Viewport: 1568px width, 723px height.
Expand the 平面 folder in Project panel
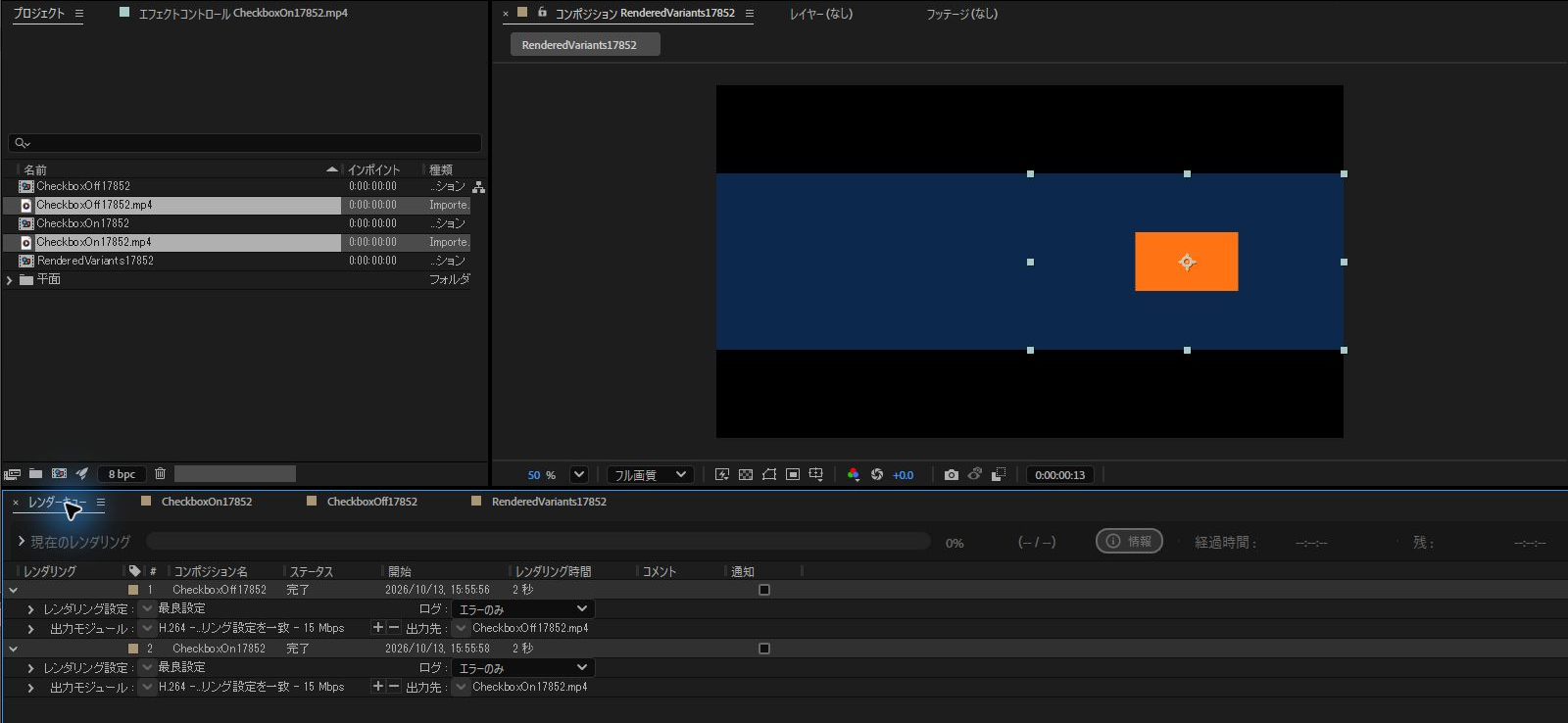10,280
